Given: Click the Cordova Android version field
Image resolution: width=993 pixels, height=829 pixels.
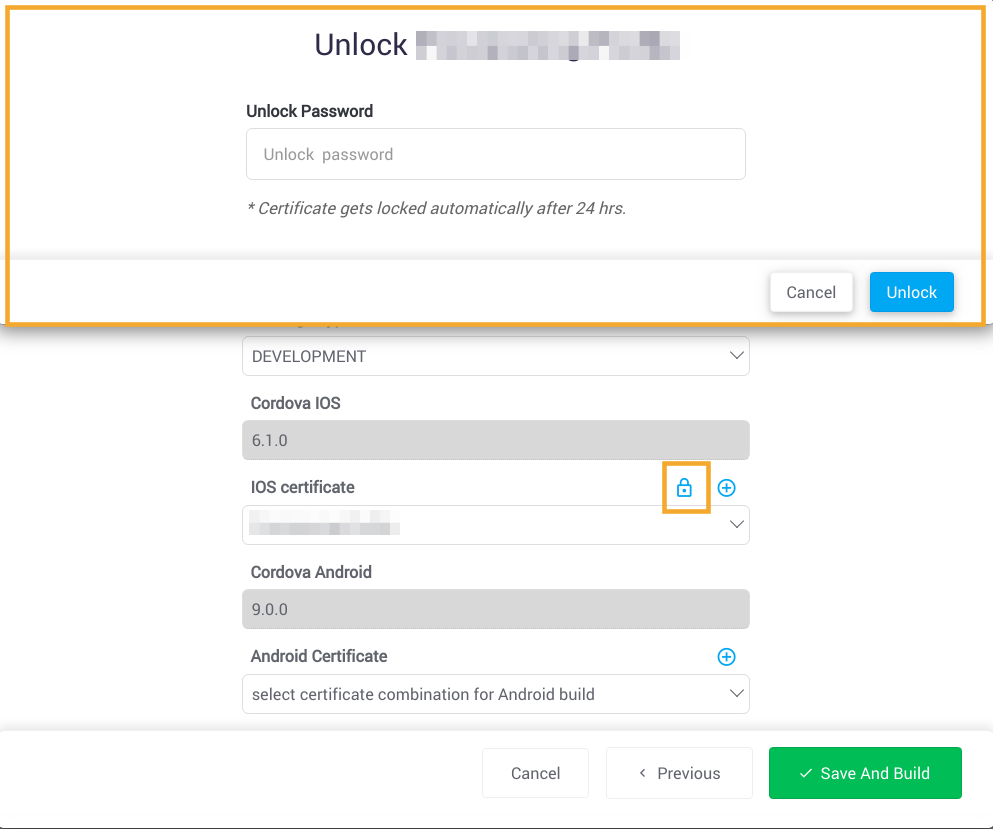Looking at the screenshot, I should [x=496, y=609].
